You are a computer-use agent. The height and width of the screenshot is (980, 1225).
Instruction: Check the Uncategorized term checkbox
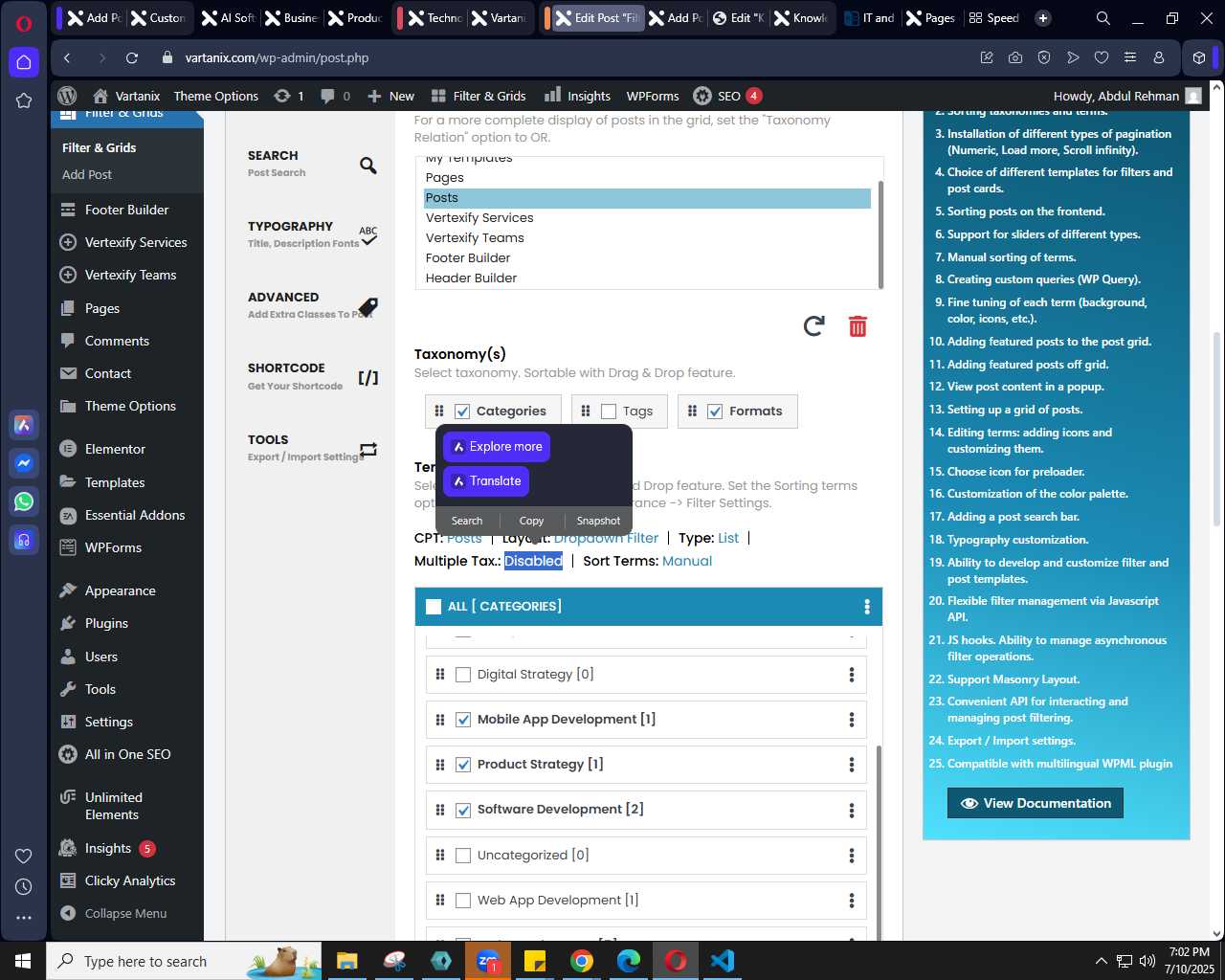pyautogui.click(x=463, y=856)
